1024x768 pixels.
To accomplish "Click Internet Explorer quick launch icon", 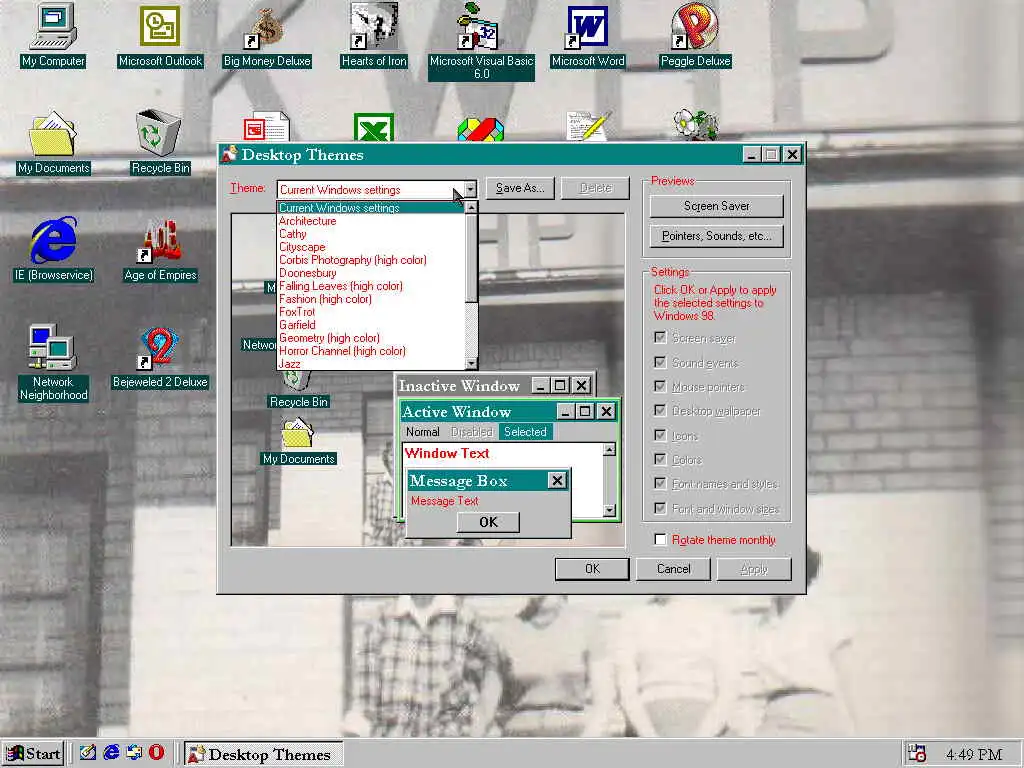I will [x=112, y=752].
